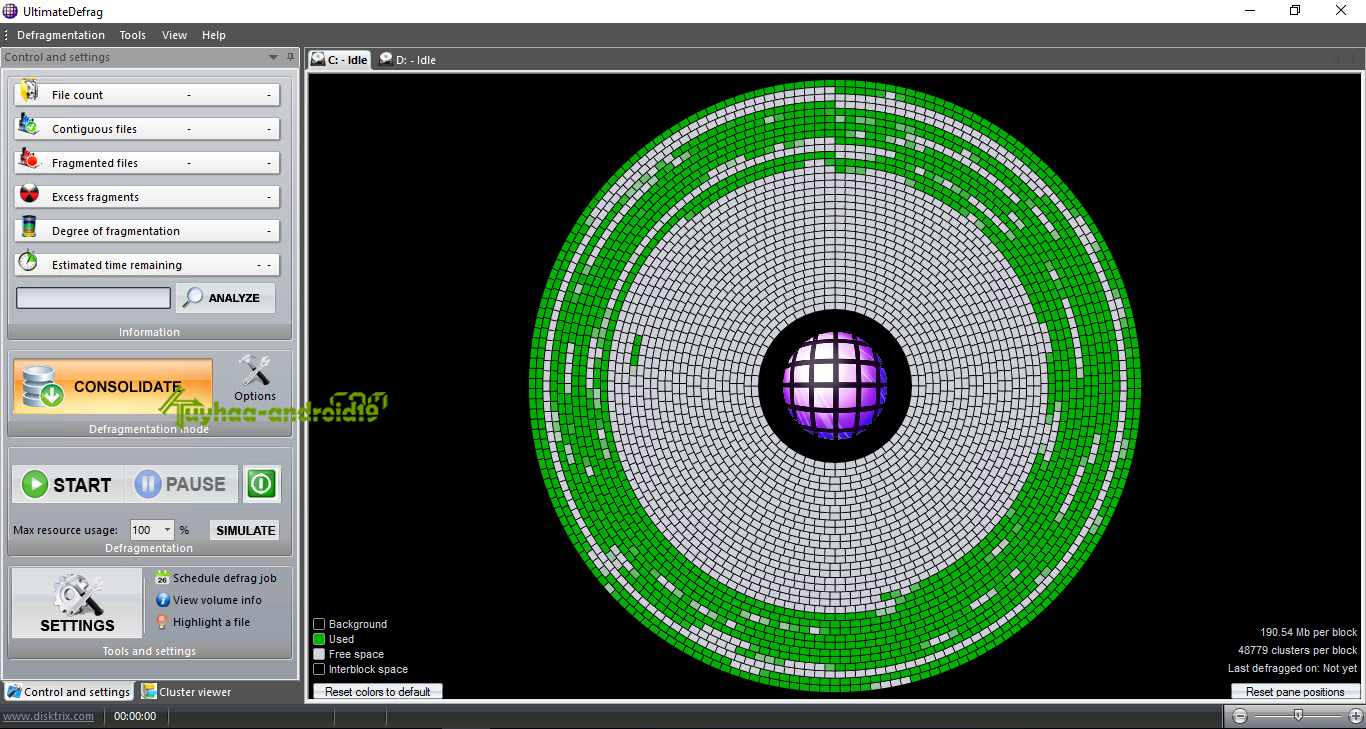The image size is (1366, 729).
Task: Switch to the Cluster viewer tab
Action: coord(187,692)
